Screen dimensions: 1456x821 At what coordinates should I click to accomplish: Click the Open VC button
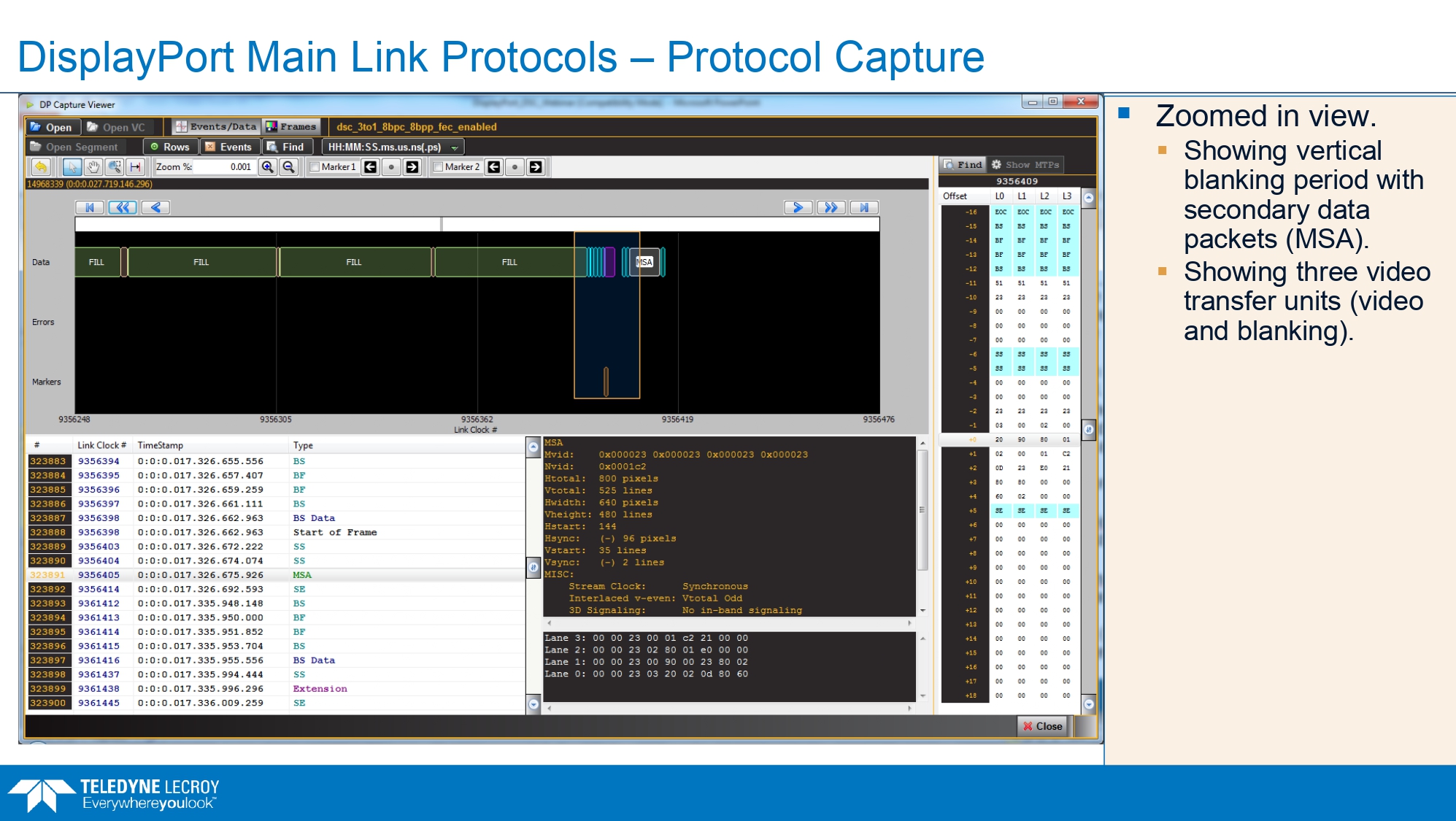[116, 127]
